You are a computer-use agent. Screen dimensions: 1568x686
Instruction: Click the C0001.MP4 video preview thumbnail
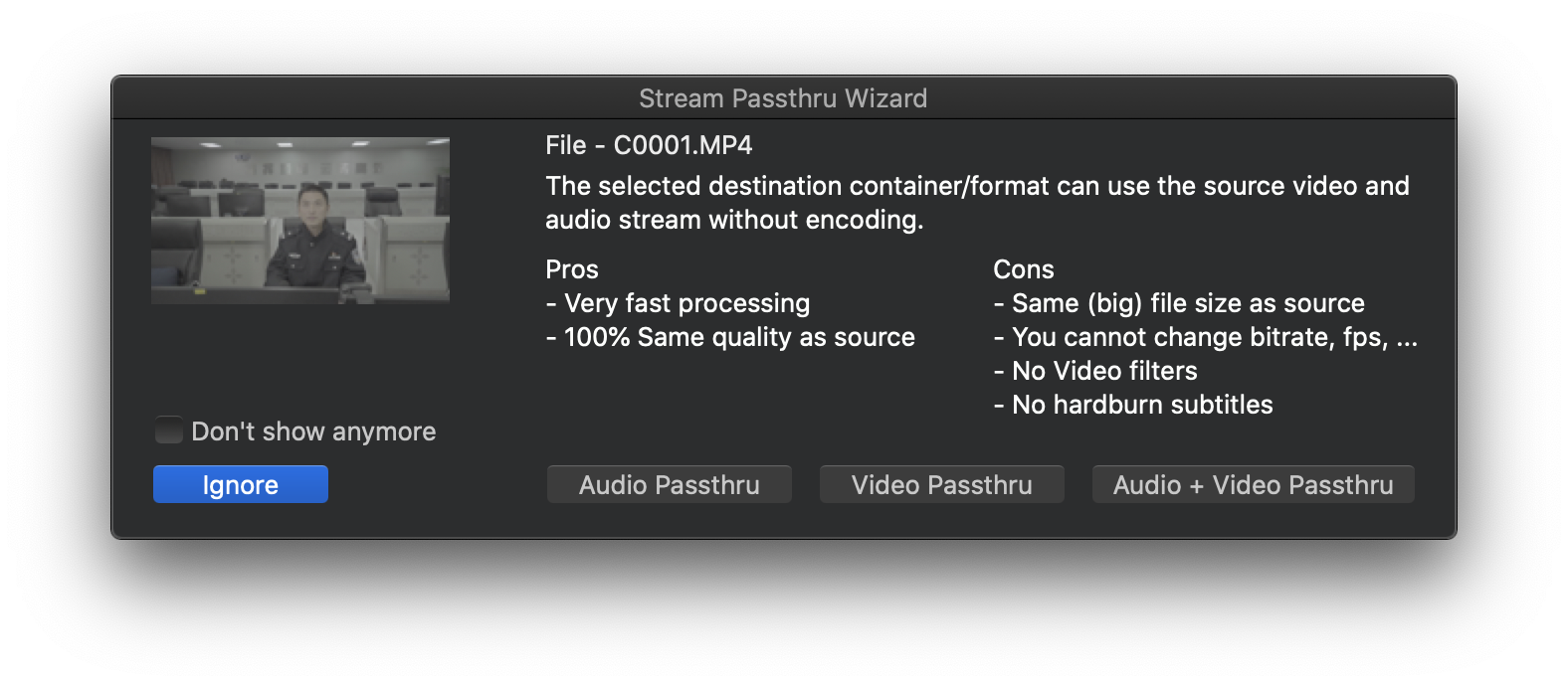point(299,220)
